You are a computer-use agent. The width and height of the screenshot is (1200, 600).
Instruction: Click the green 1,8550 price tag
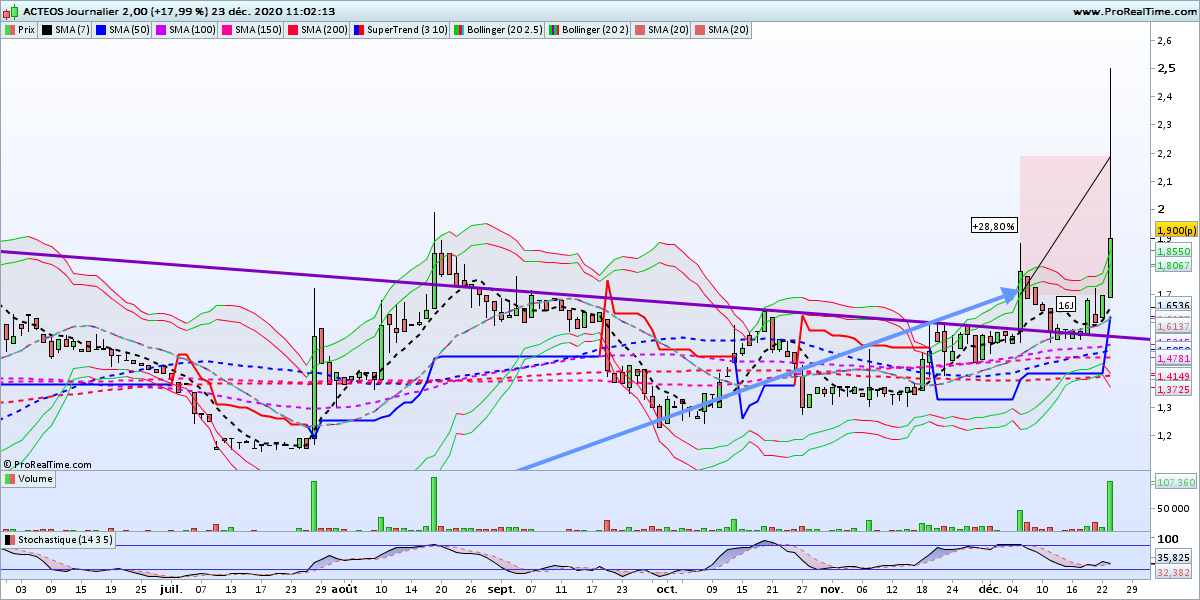pos(1172,253)
